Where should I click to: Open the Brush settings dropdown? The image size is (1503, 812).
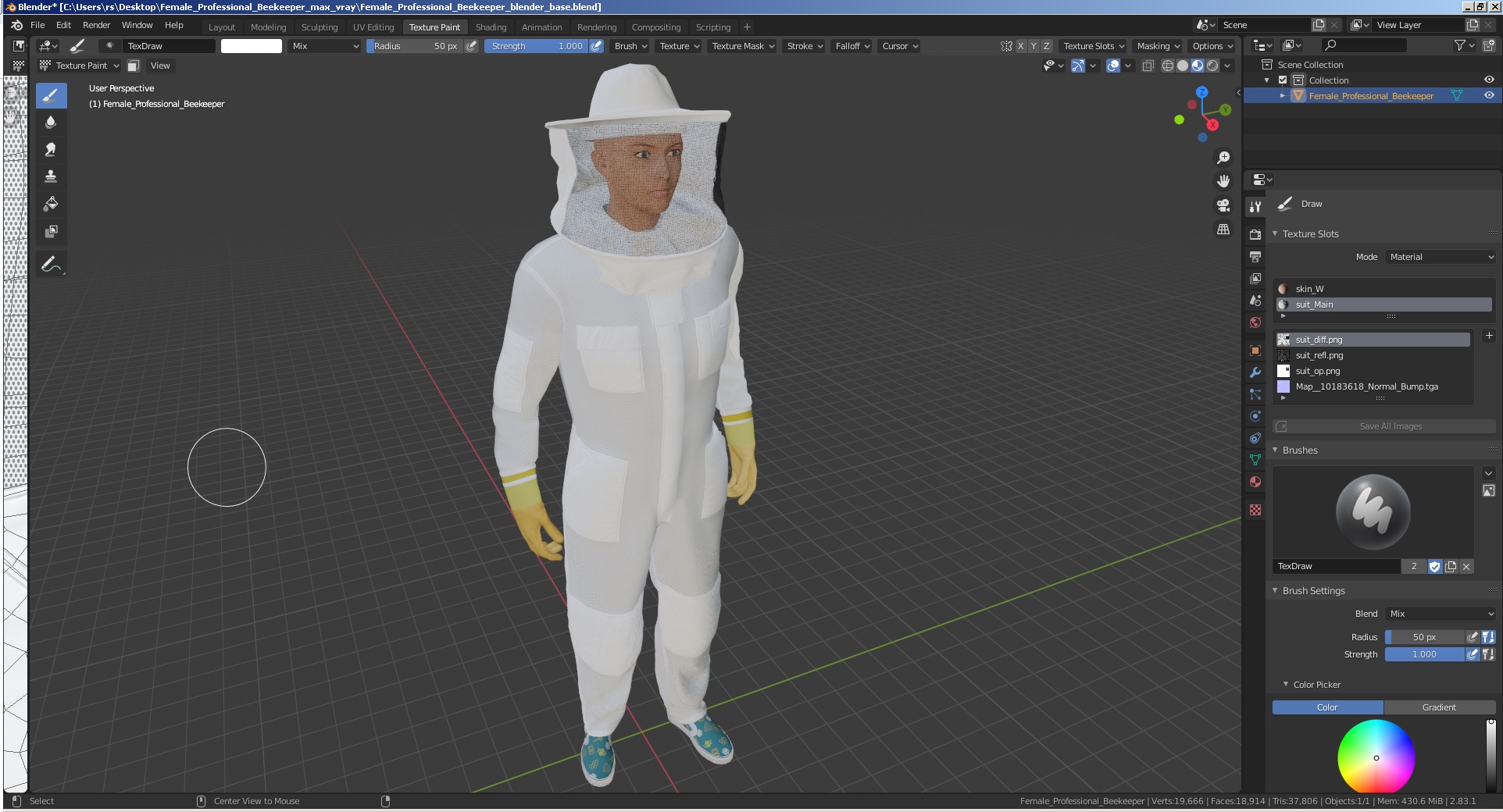(x=630, y=46)
